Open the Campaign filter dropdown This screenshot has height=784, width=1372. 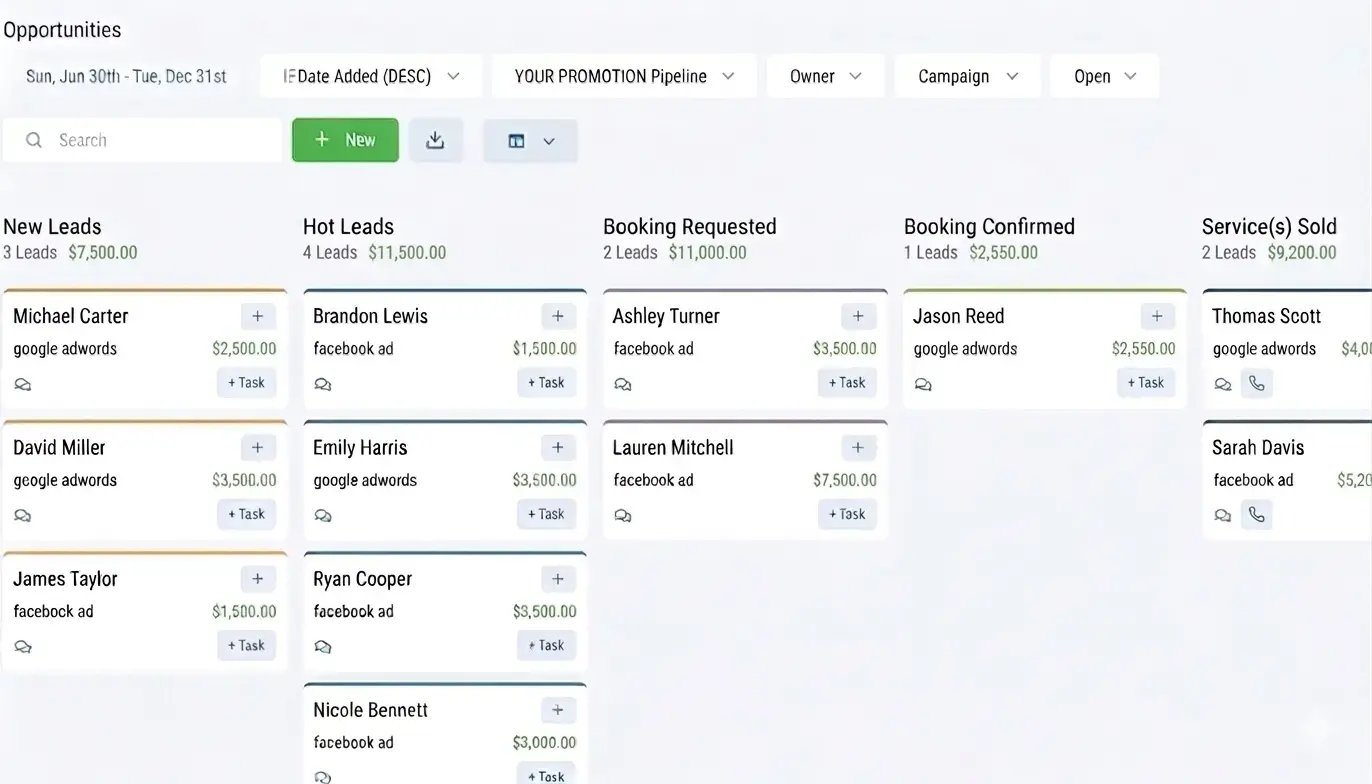point(967,77)
